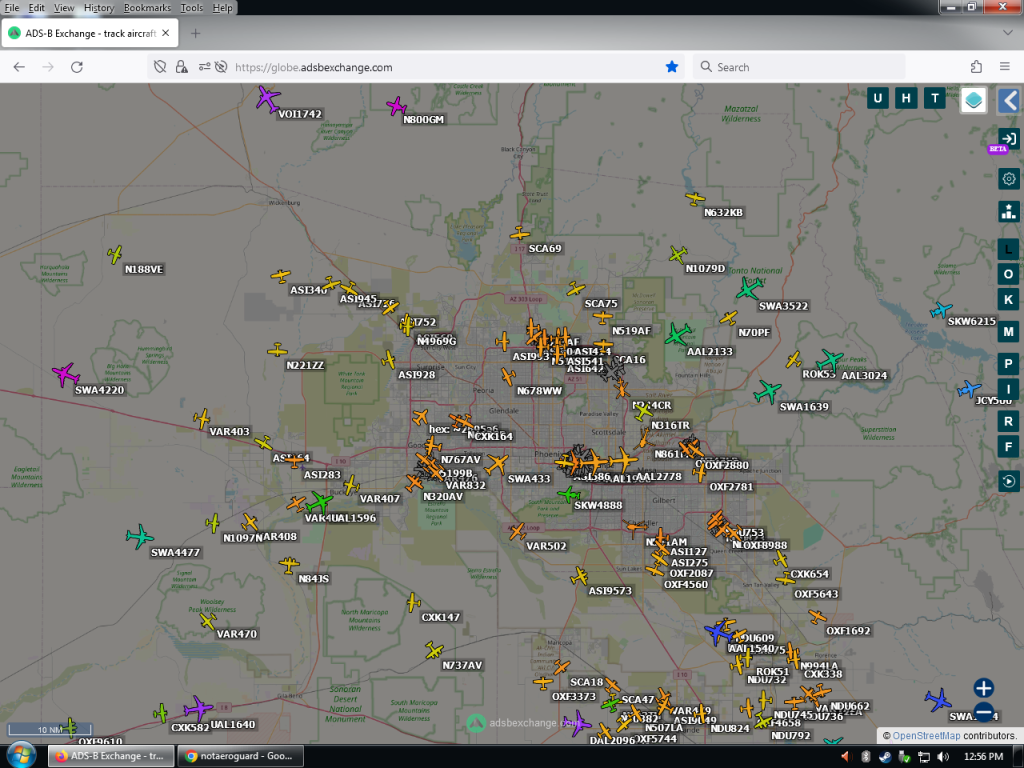The height and width of the screenshot is (768, 1024).
Task: Click the login arrow BETA icon
Action: [1008, 139]
